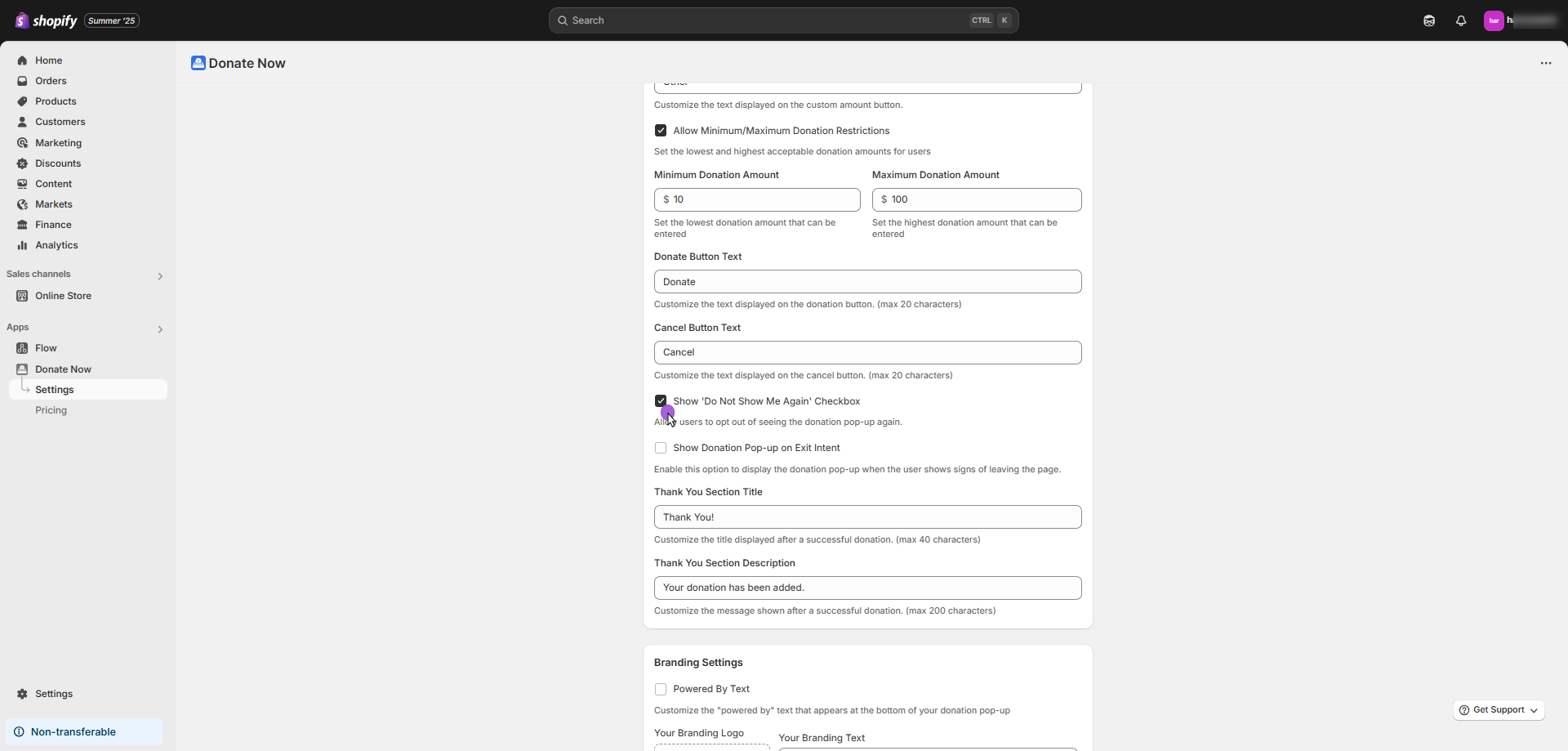This screenshot has width=1568, height=751.
Task: Click the Donate Button Text field
Action: [x=868, y=282]
